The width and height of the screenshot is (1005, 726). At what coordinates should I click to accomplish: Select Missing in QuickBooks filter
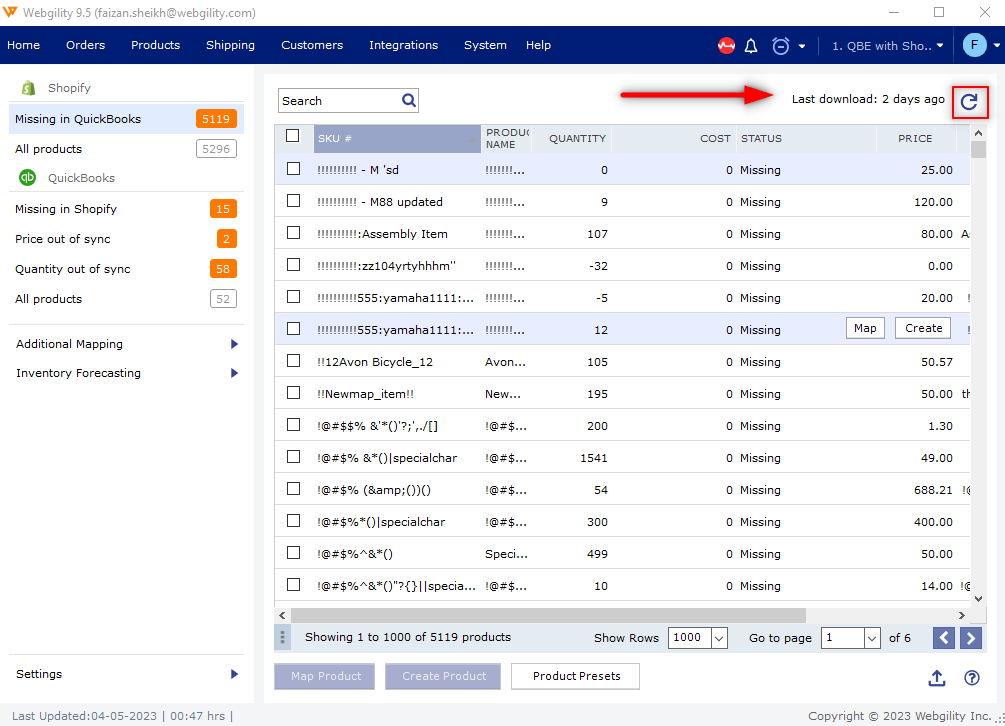(x=126, y=119)
